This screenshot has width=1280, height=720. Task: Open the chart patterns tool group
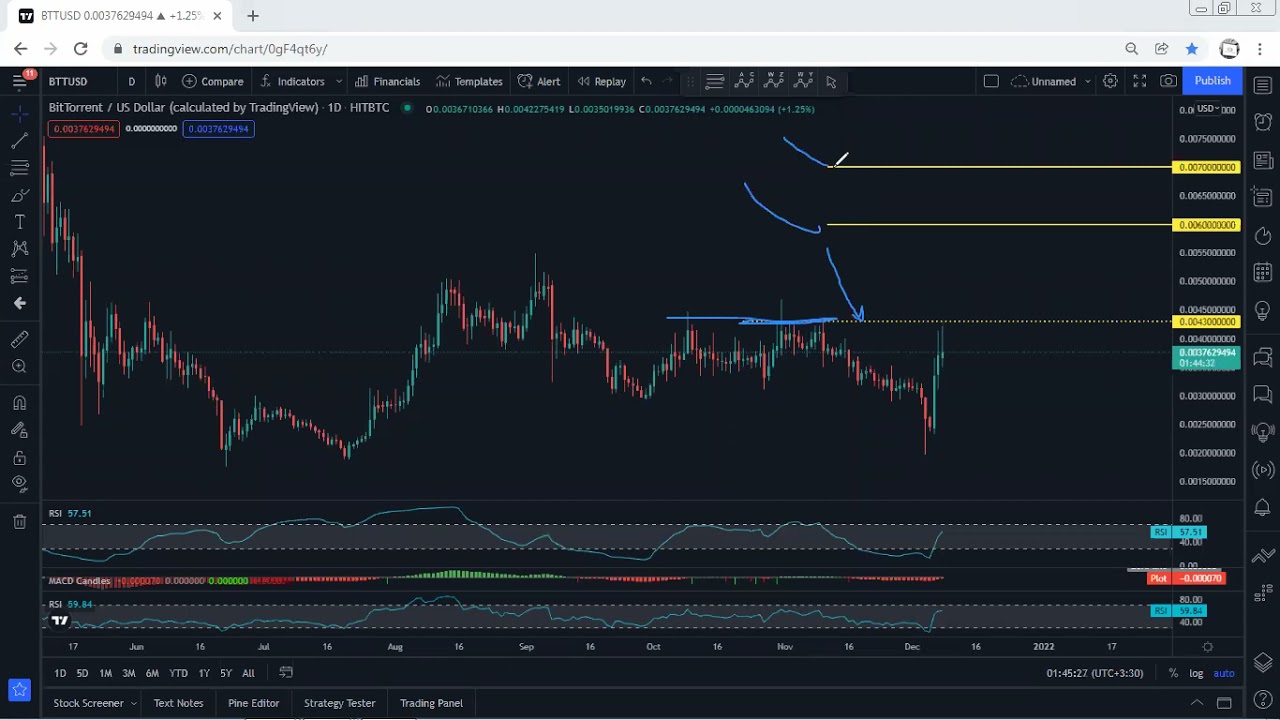click(x=19, y=249)
